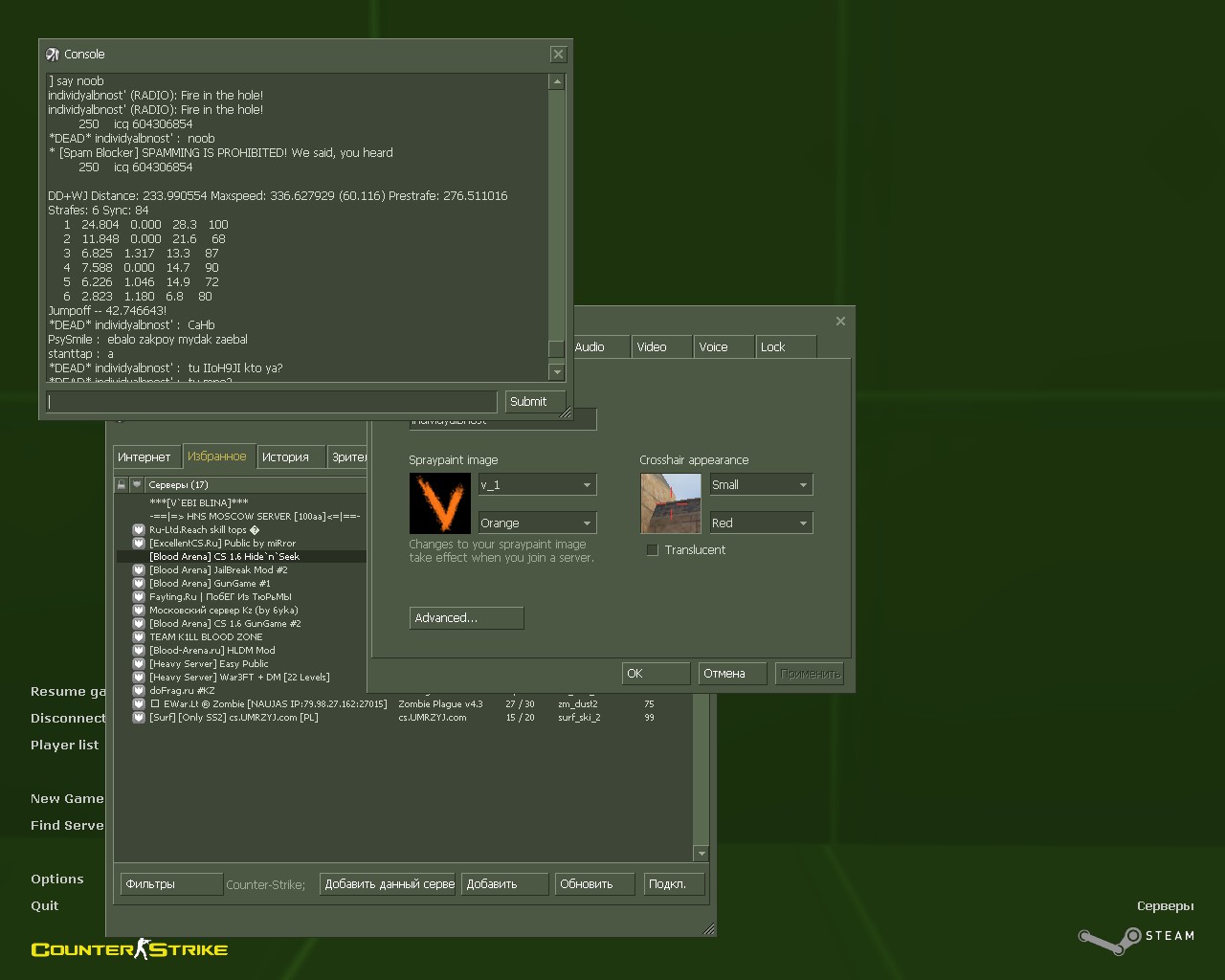The height and width of the screenshot is (980, 1225).
Task: Close the Console window
Action: tap(558, 55)
